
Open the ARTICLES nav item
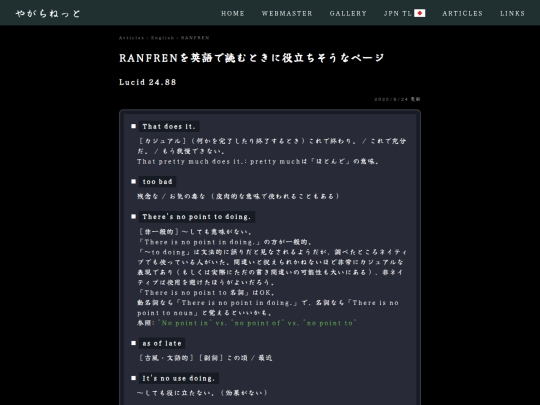pos(463,13)
